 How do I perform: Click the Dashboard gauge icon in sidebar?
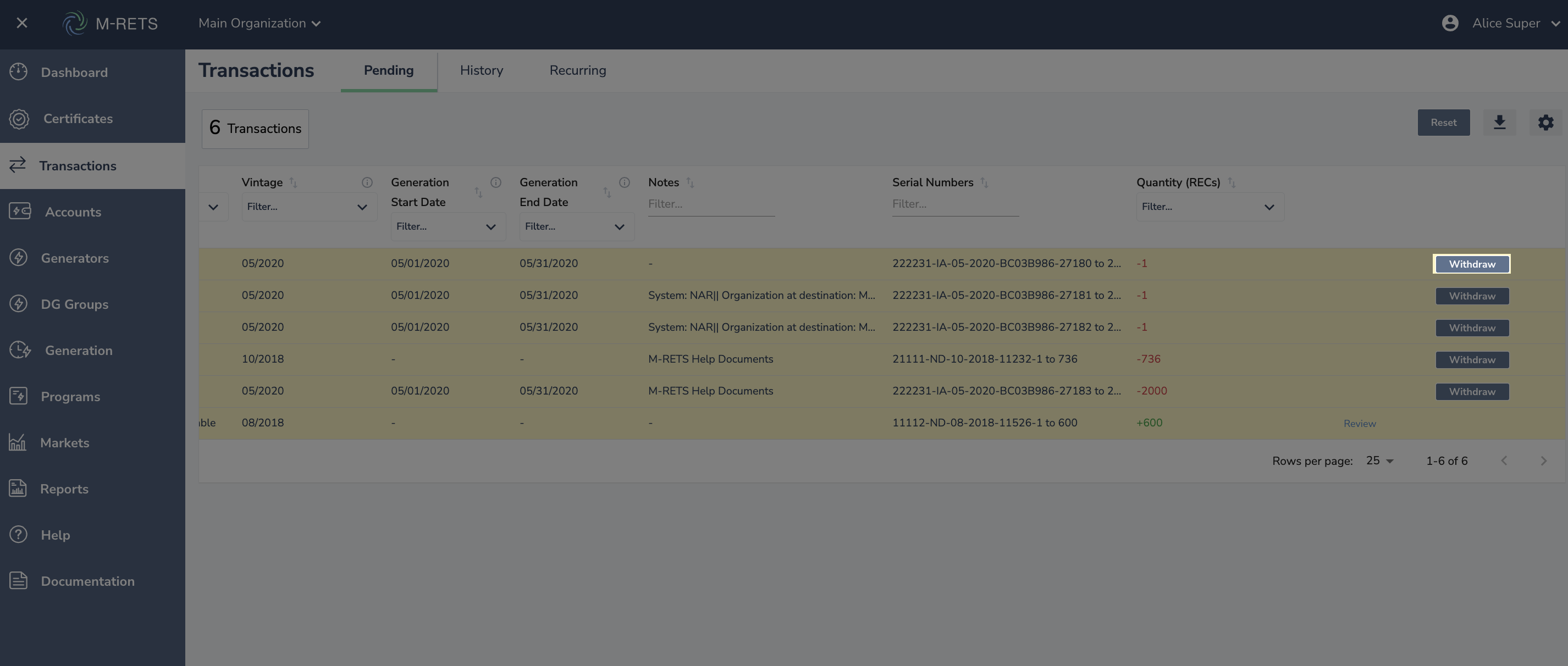click(x=18, y=72)
